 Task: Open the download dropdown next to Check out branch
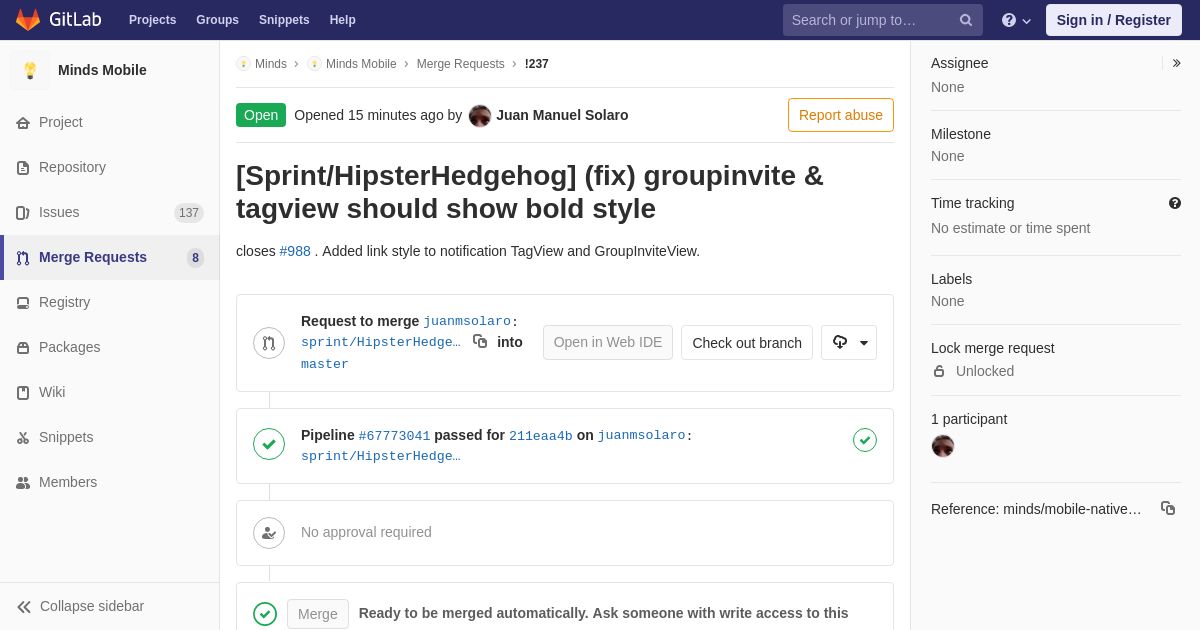[849, 342]
